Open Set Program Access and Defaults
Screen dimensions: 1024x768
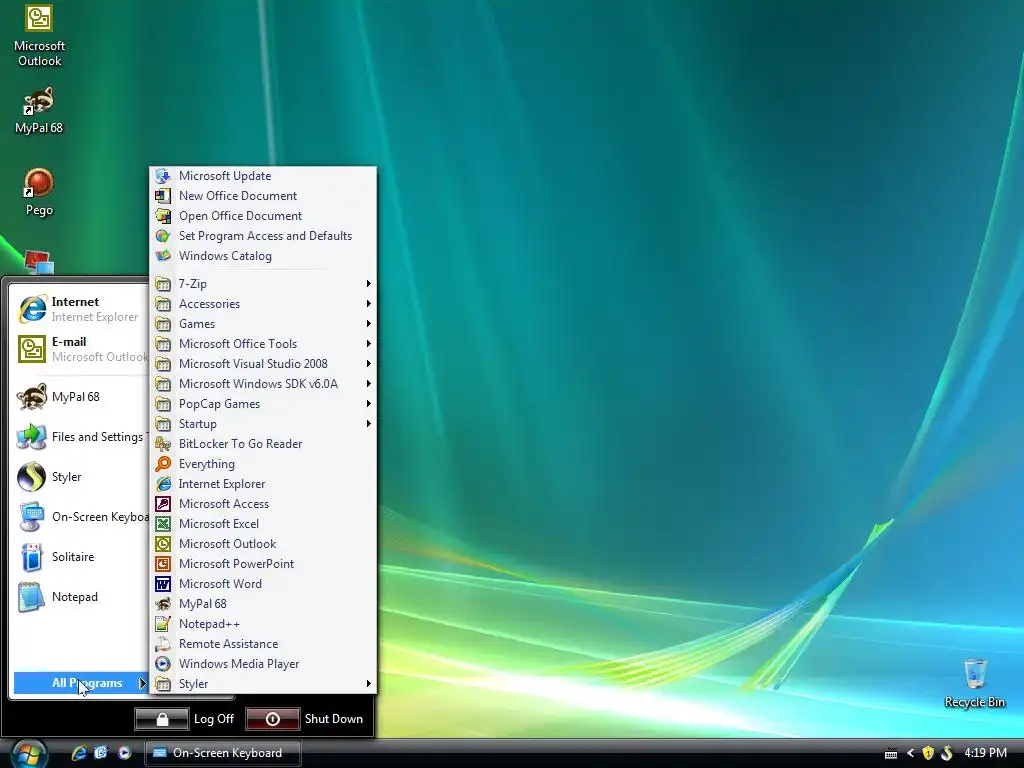pyautogui.click(x=263, y=236)
